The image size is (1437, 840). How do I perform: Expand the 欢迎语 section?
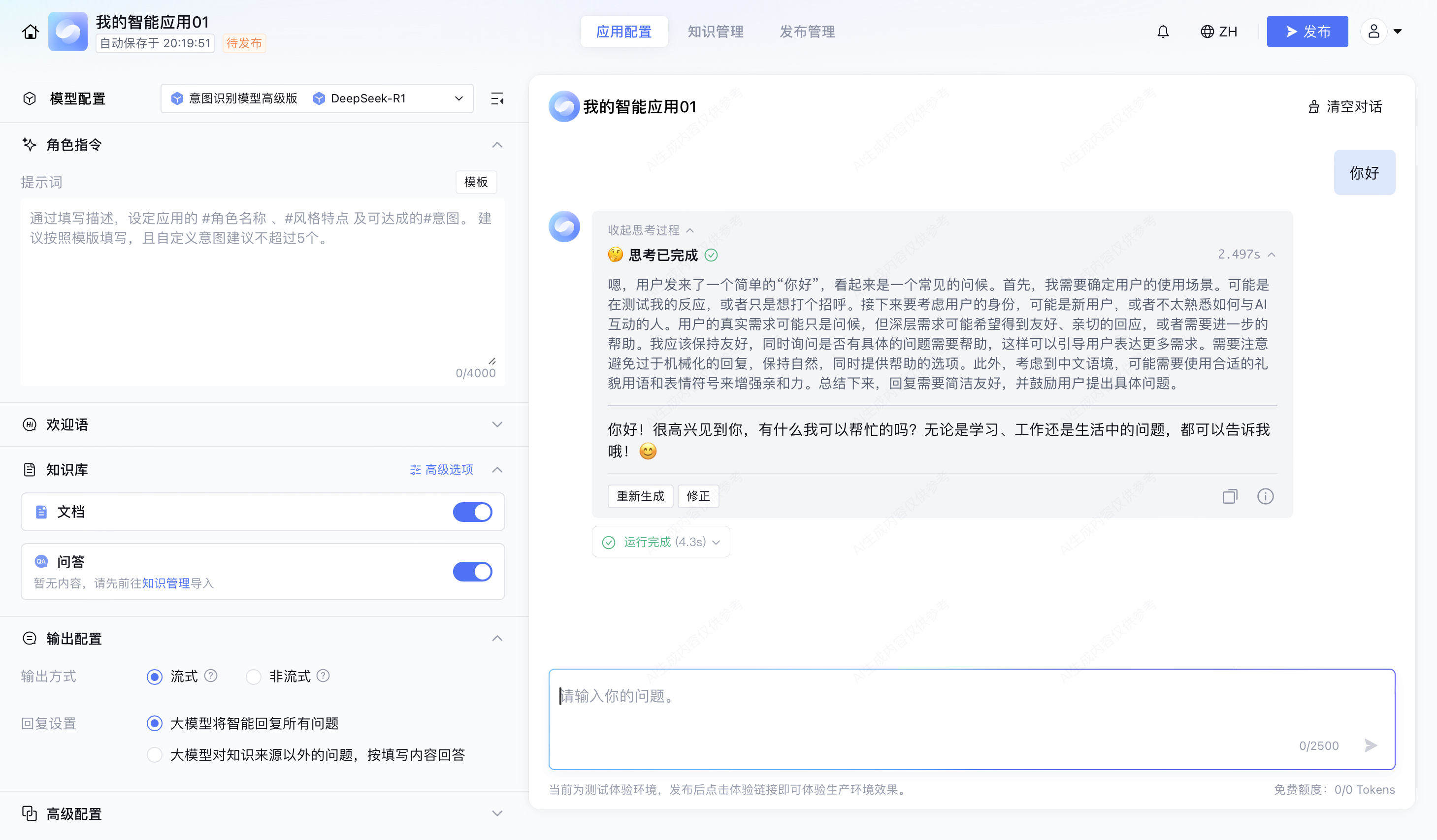[497, 424]
